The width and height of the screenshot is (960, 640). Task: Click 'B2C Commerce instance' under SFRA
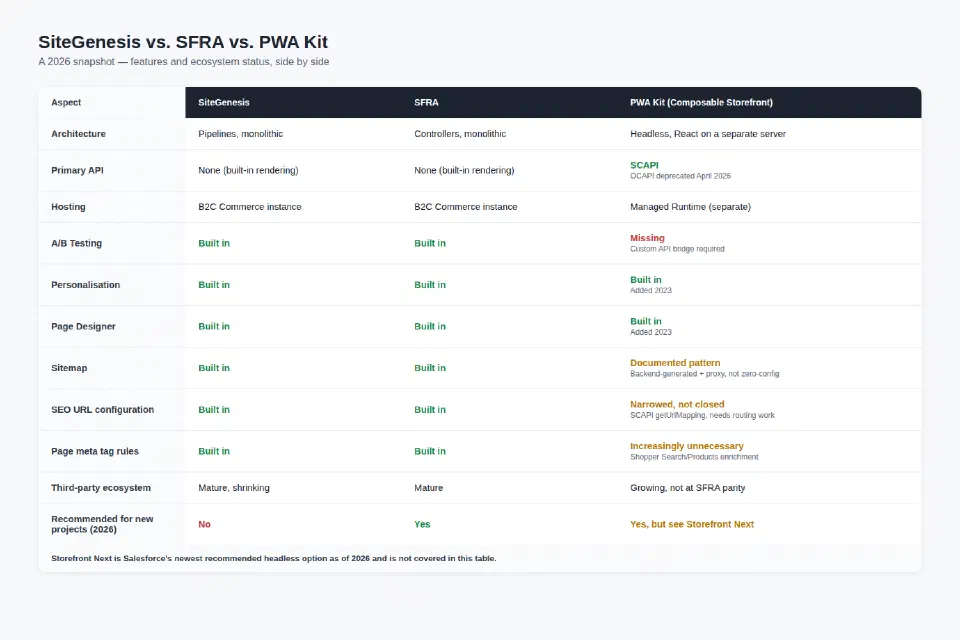click(x=466, y=207)
